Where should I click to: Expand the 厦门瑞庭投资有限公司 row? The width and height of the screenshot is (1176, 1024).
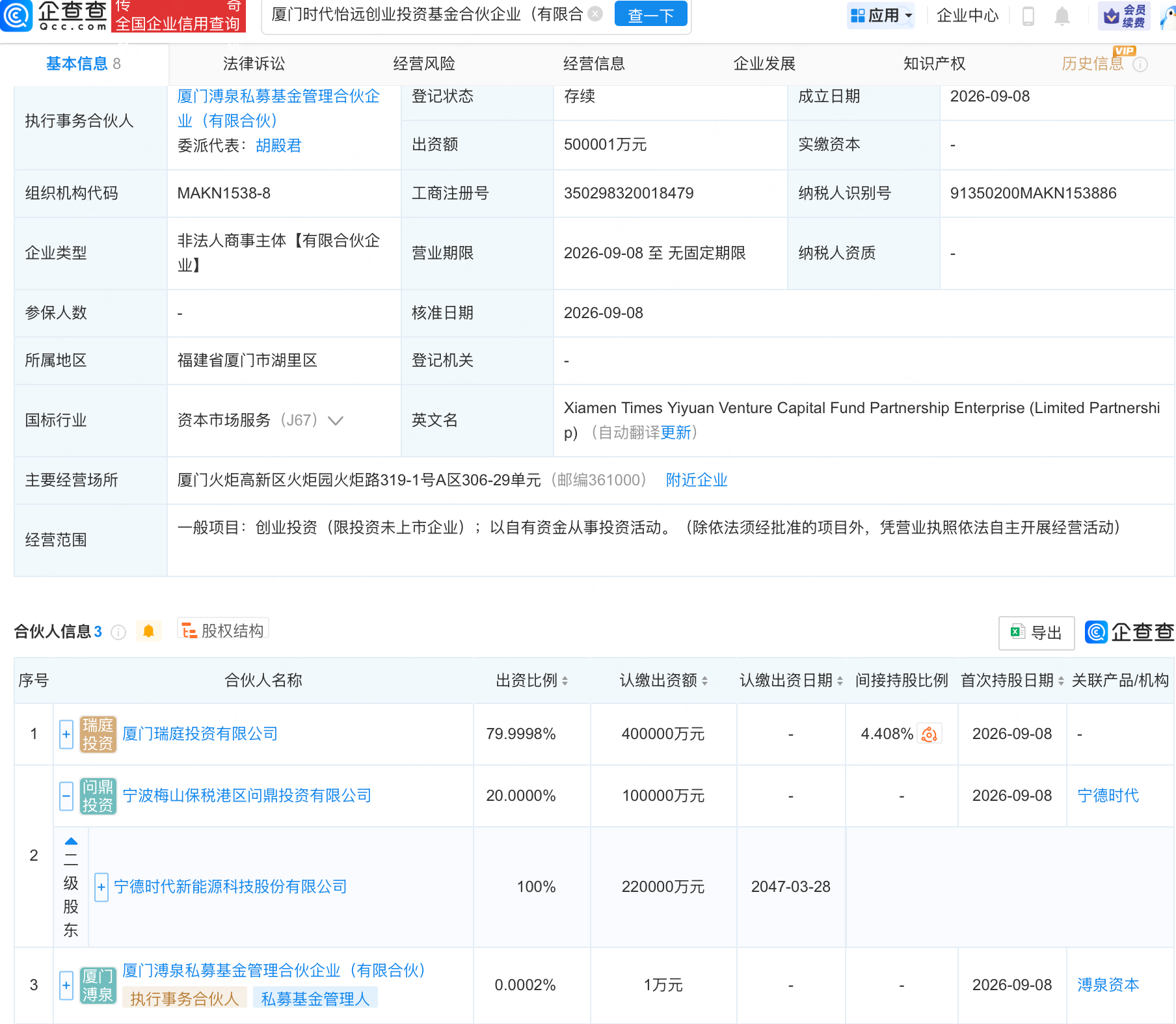click(x=66, y=734)
